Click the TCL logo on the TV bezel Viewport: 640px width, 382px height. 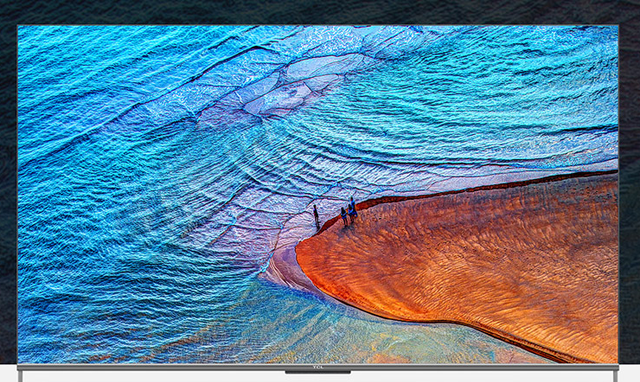point(318,367)
